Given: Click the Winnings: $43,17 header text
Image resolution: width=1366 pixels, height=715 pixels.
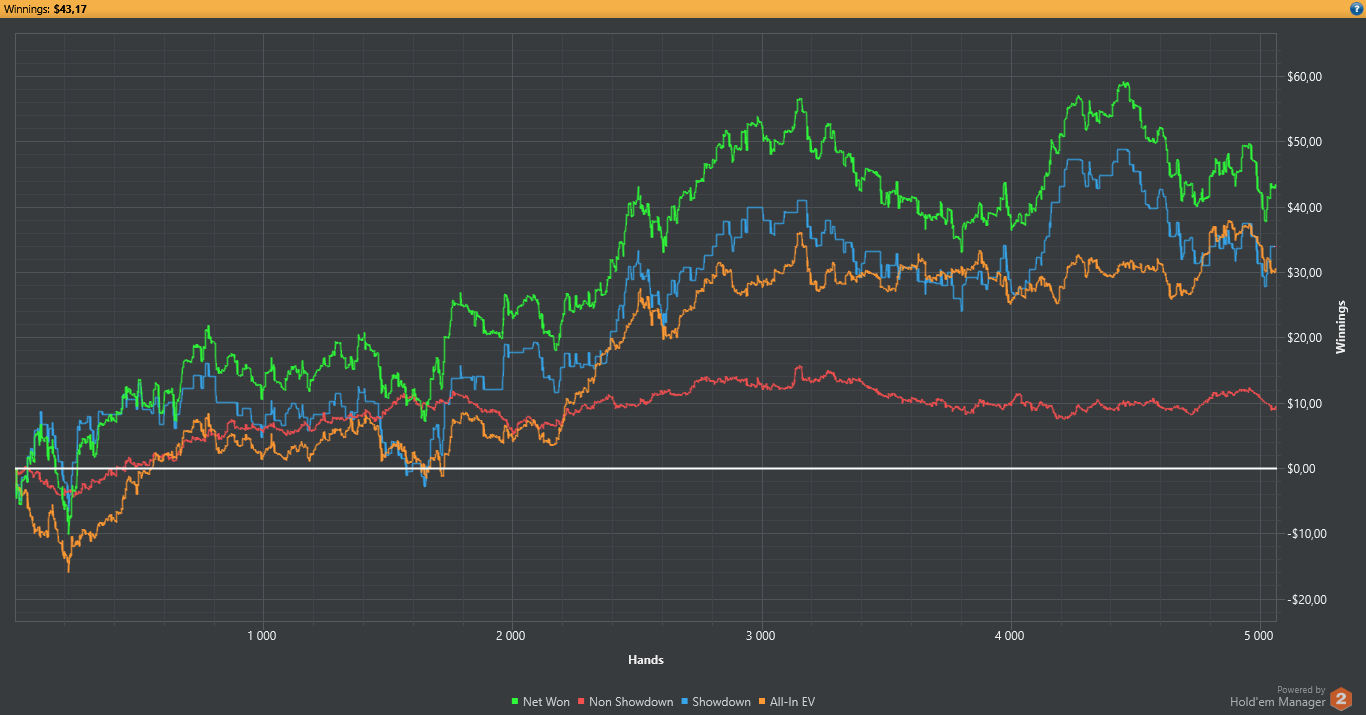Looking at the screenshot, I should (44, 8).
